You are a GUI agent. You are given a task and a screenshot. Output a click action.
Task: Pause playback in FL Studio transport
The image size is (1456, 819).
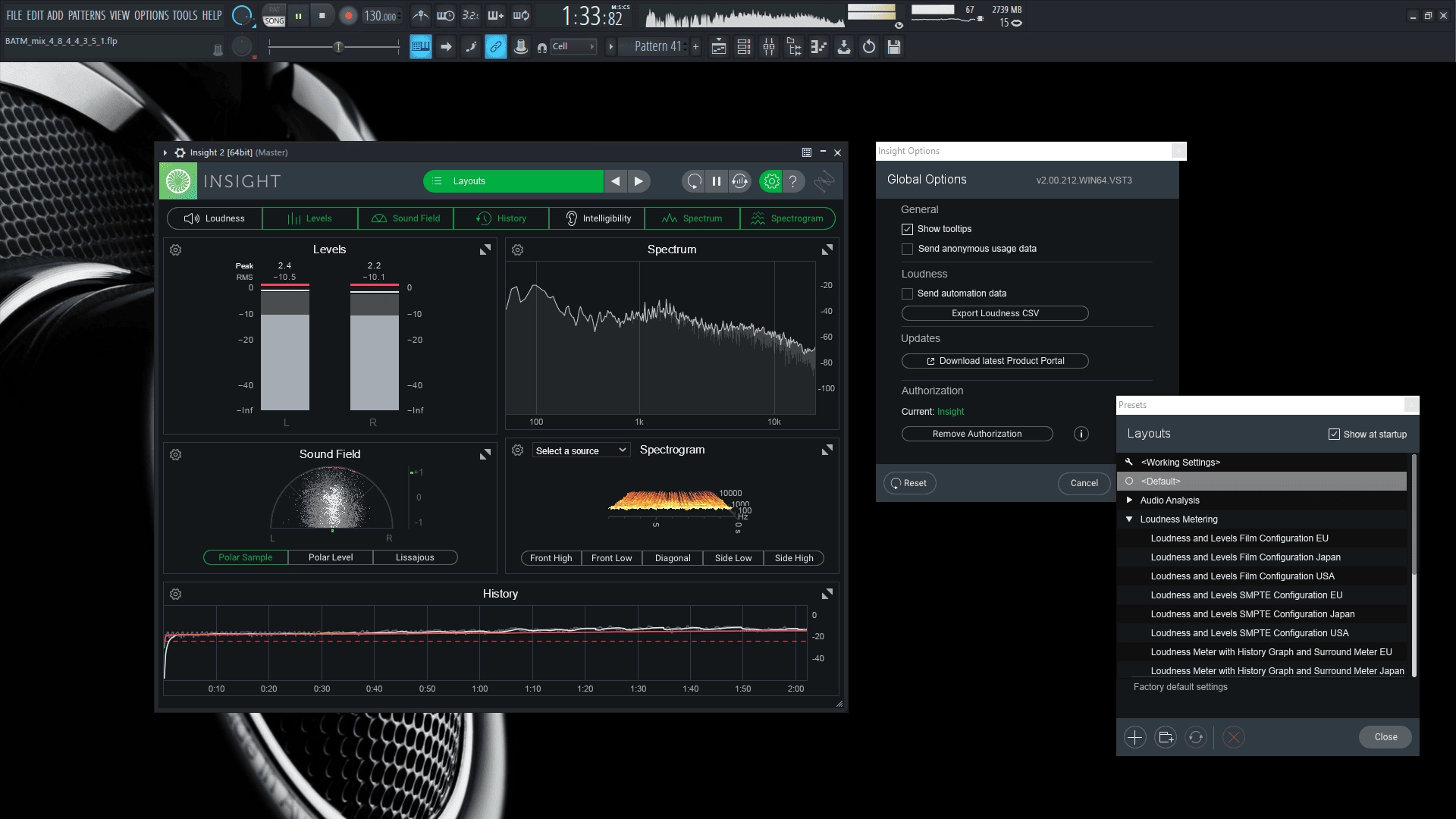tap(299, 16)
